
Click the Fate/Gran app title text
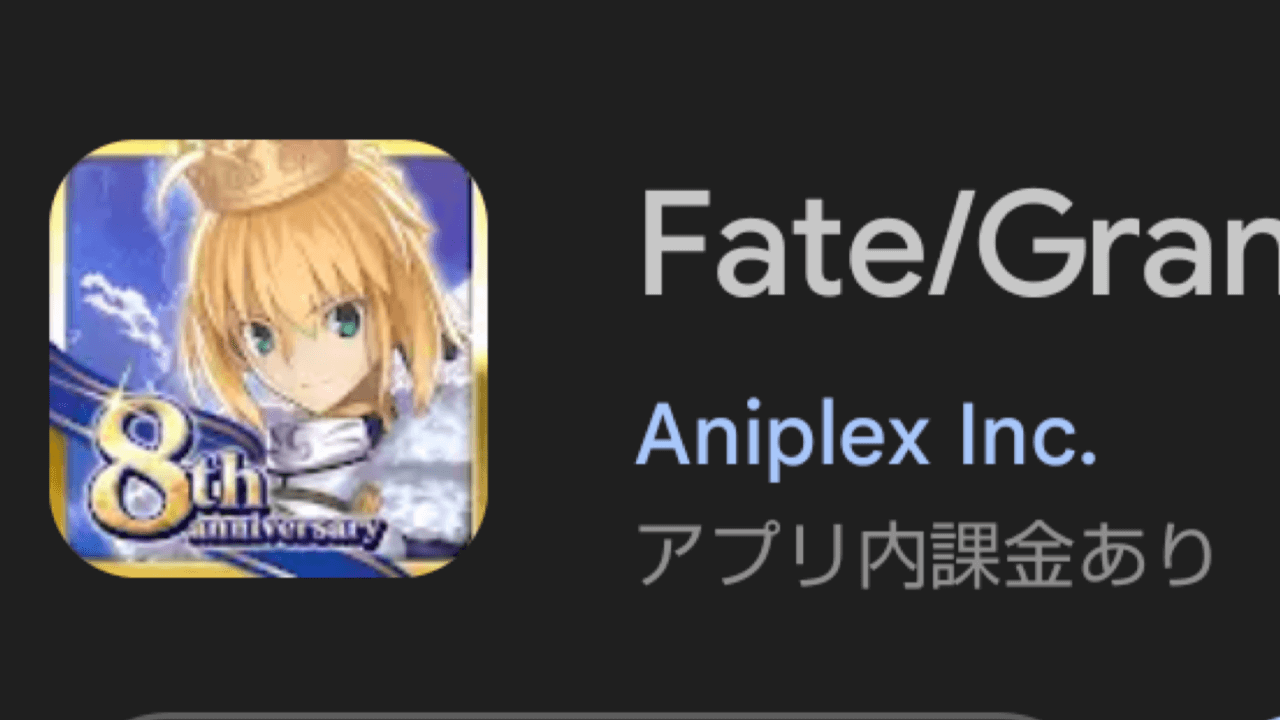click(959, 245)
